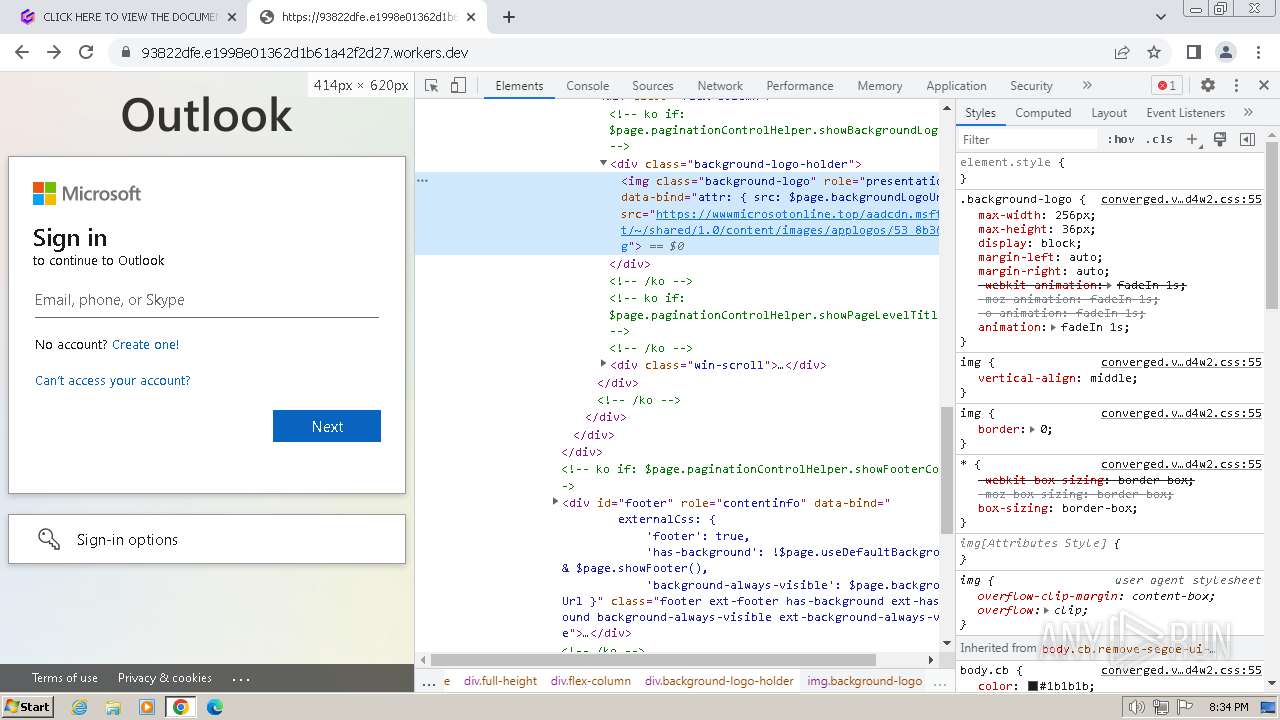
Task: Collapse the background-logo-holder div node
Action: coord(603,163)
